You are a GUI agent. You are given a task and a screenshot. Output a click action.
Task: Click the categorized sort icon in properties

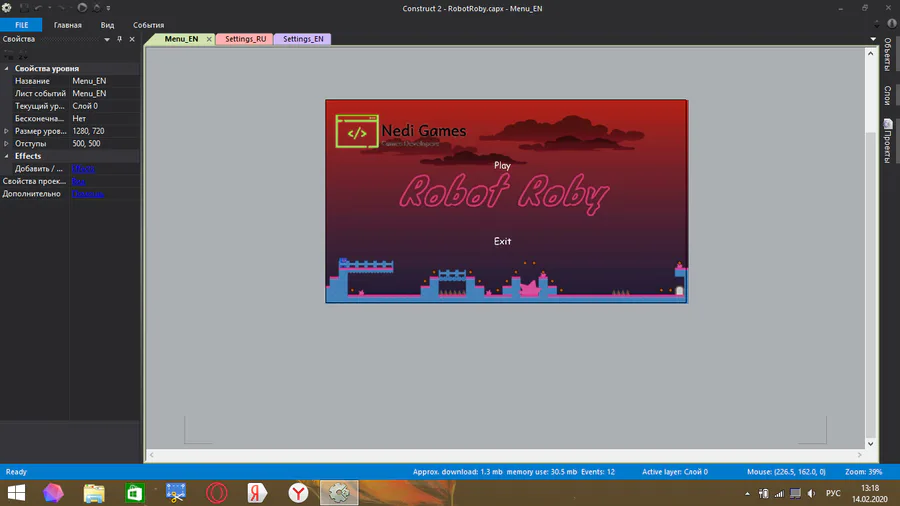coord(8,55)
